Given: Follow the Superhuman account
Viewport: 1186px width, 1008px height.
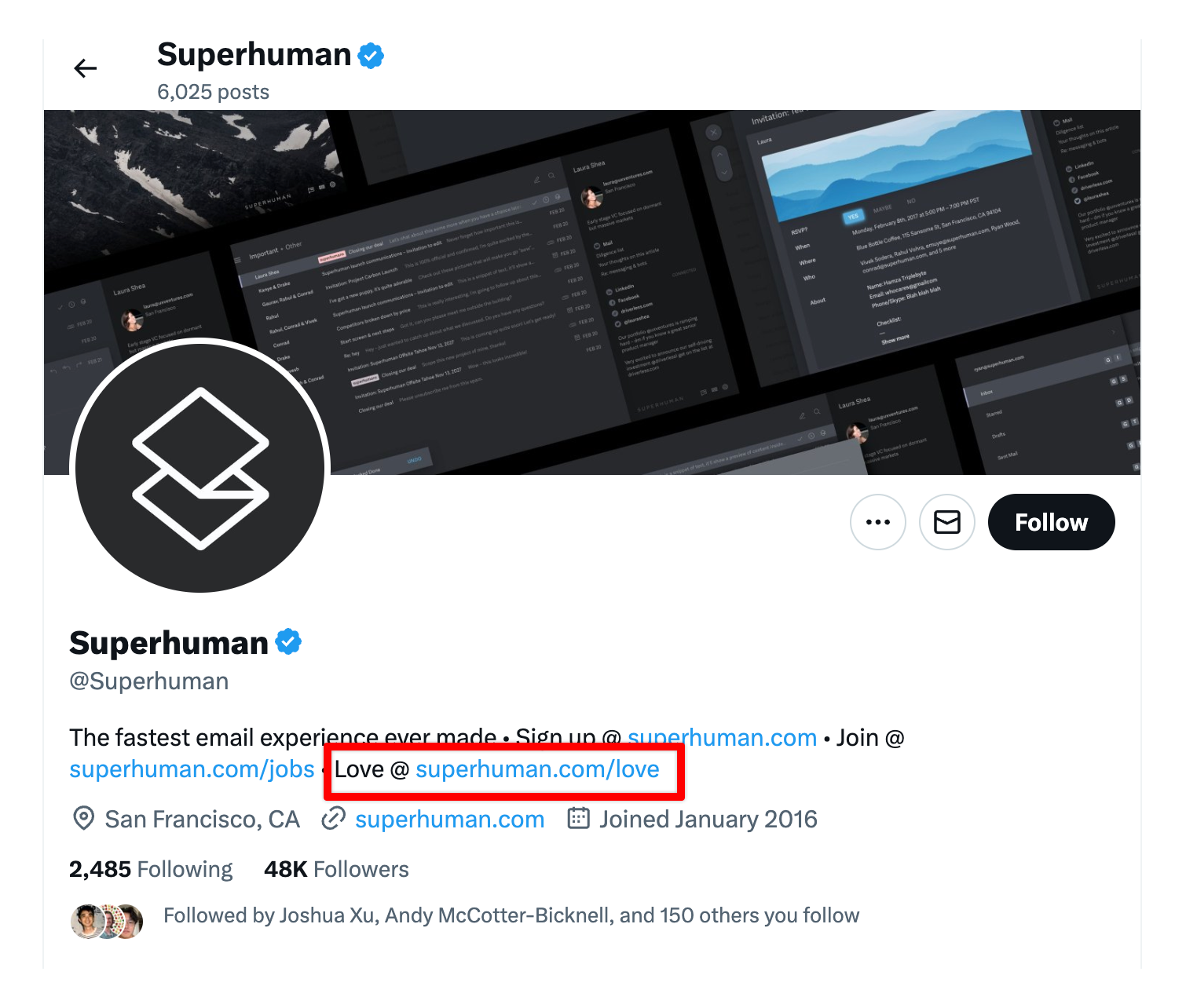Looking at the screenshot, I should point(1051,522).
